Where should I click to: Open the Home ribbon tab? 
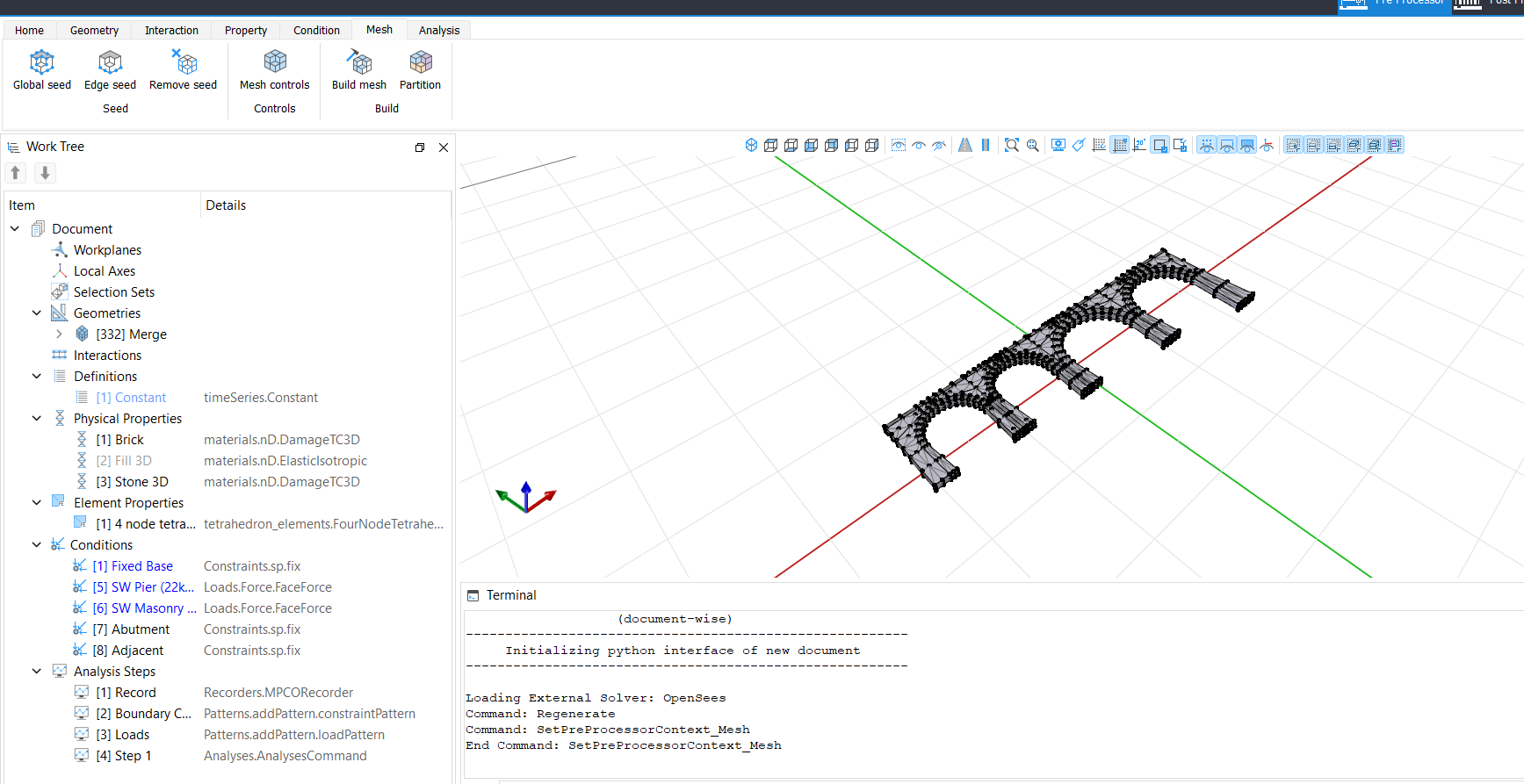coord(29,30)
